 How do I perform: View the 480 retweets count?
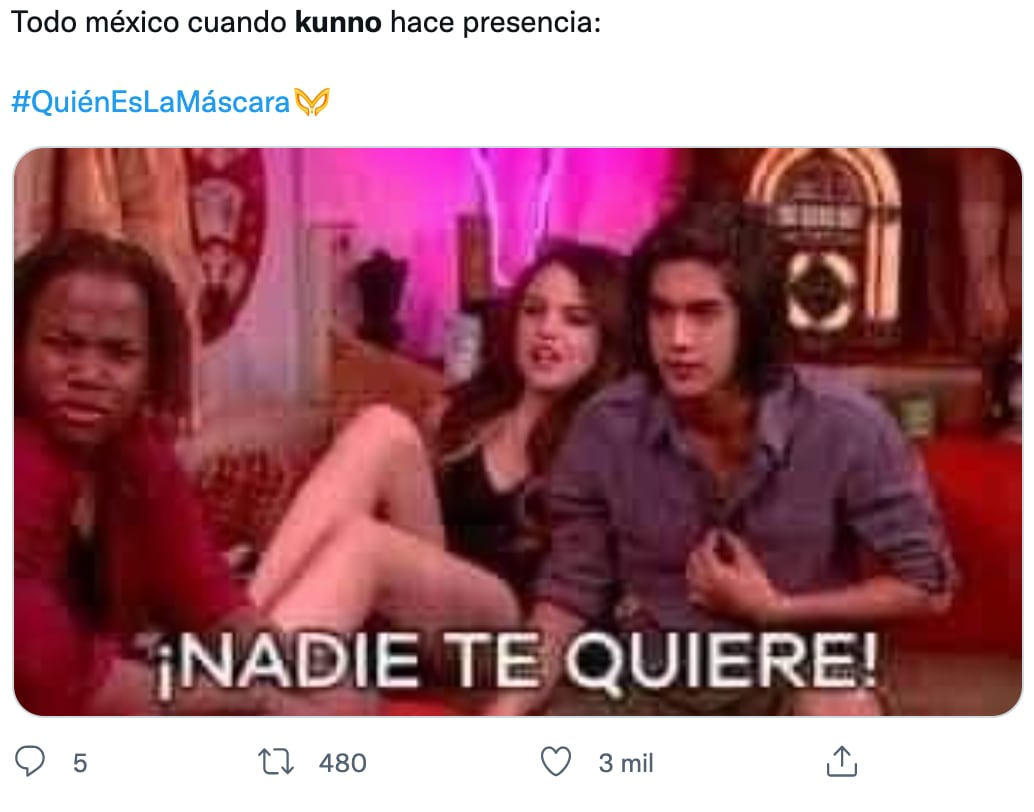click(x=342, y=763)
